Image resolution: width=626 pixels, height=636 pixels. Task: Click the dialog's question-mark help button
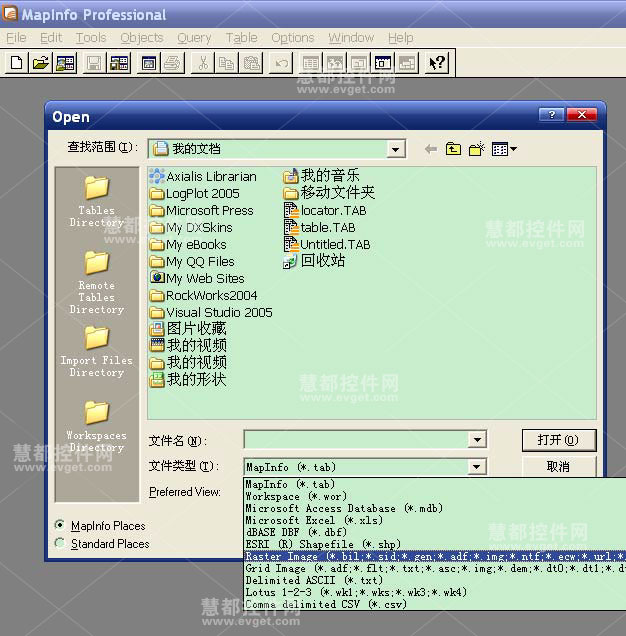(551, 115)
